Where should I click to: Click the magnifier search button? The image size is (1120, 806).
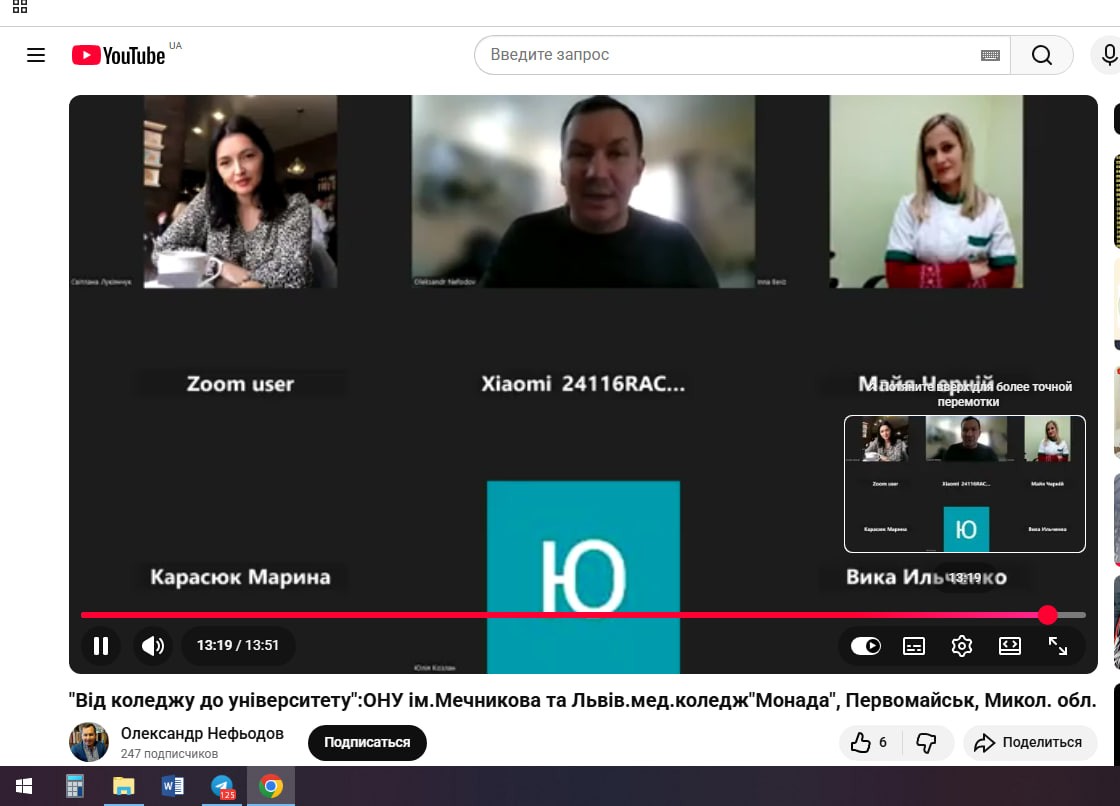[x=1041, y=55]
